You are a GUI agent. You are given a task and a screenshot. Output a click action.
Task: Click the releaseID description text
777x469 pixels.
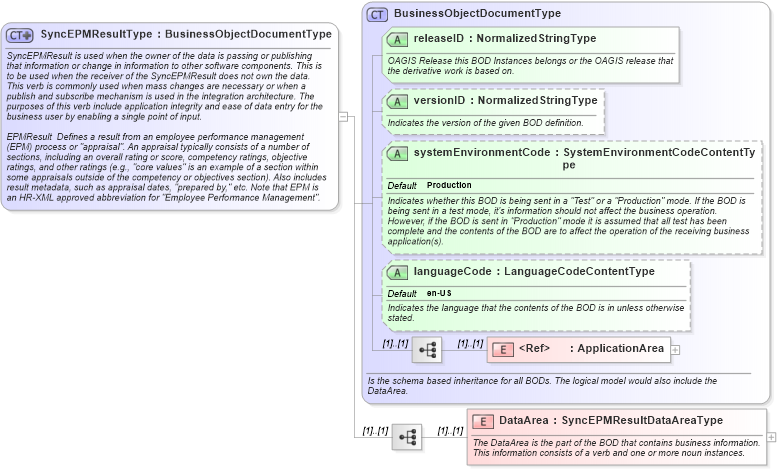pyautogui.click(x=530, y=66)
